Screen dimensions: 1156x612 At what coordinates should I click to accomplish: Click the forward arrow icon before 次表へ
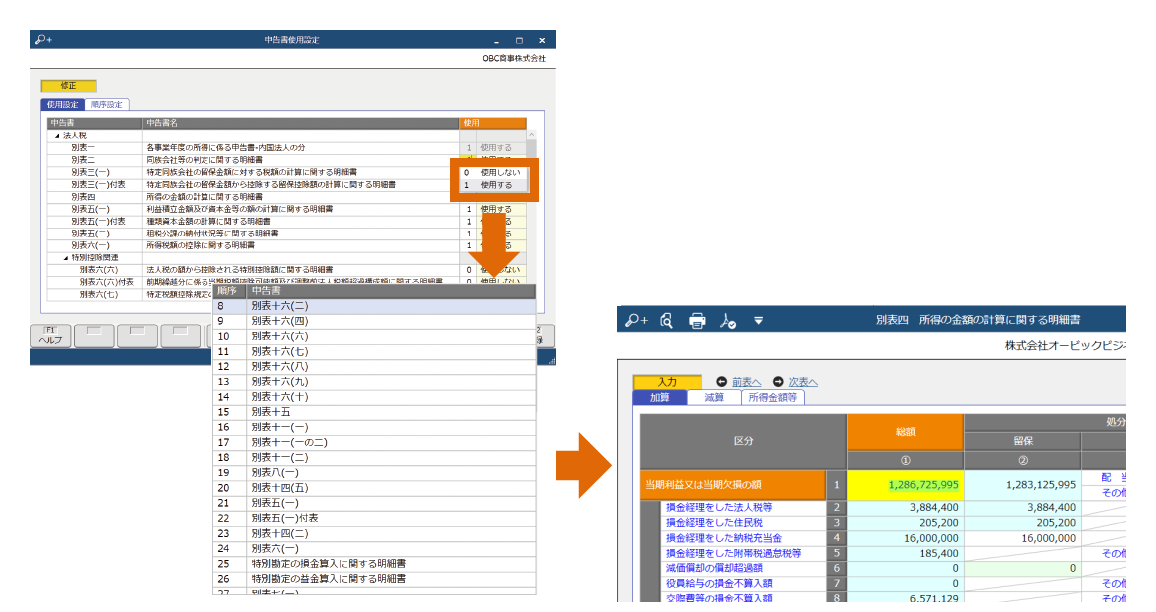778,382
